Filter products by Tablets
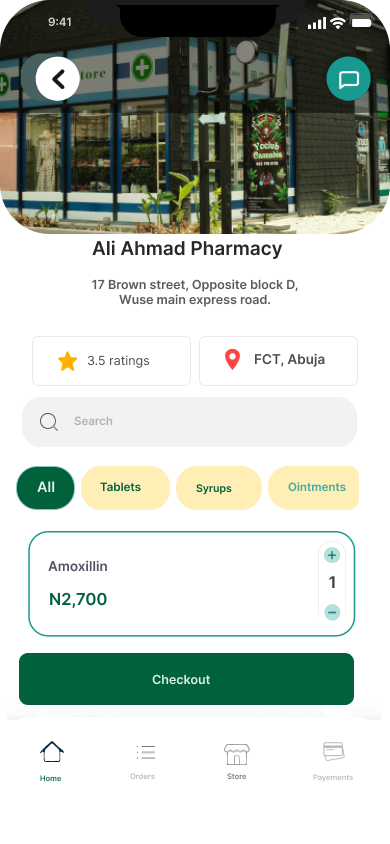 125,488
